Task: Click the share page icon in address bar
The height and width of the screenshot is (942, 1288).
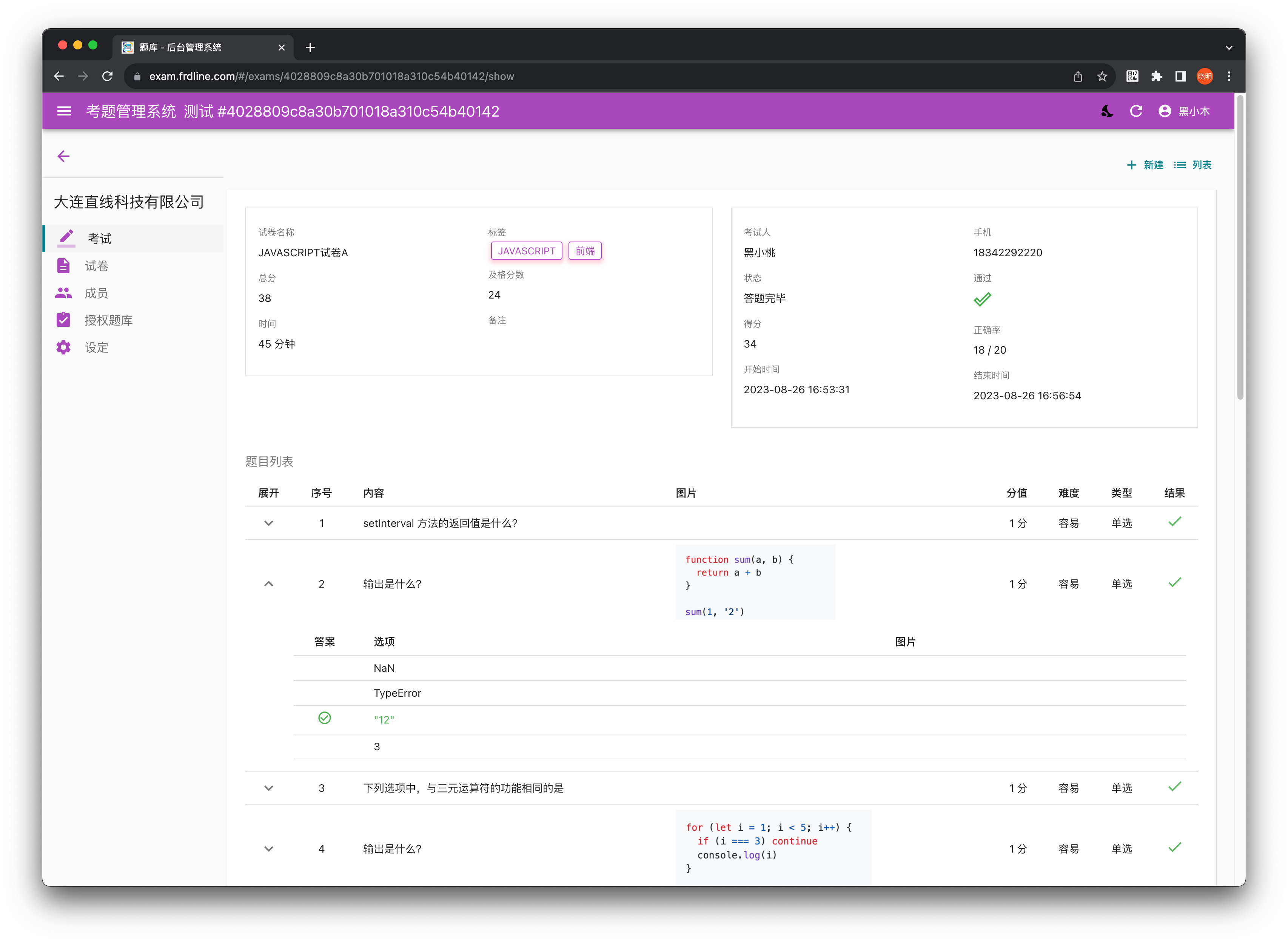Action: (1078, 76)
